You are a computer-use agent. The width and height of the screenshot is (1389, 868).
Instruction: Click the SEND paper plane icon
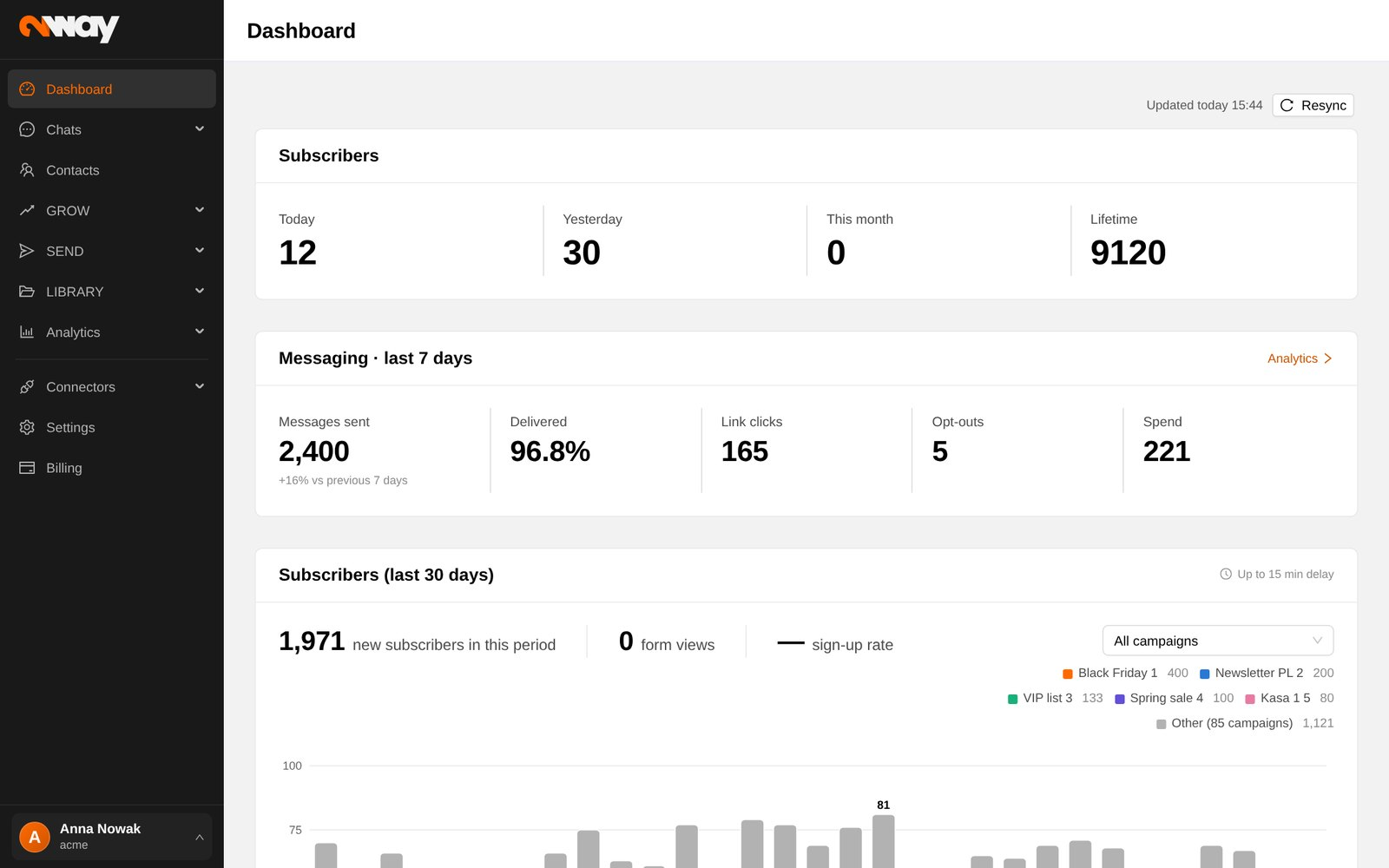tap(27, 251)
